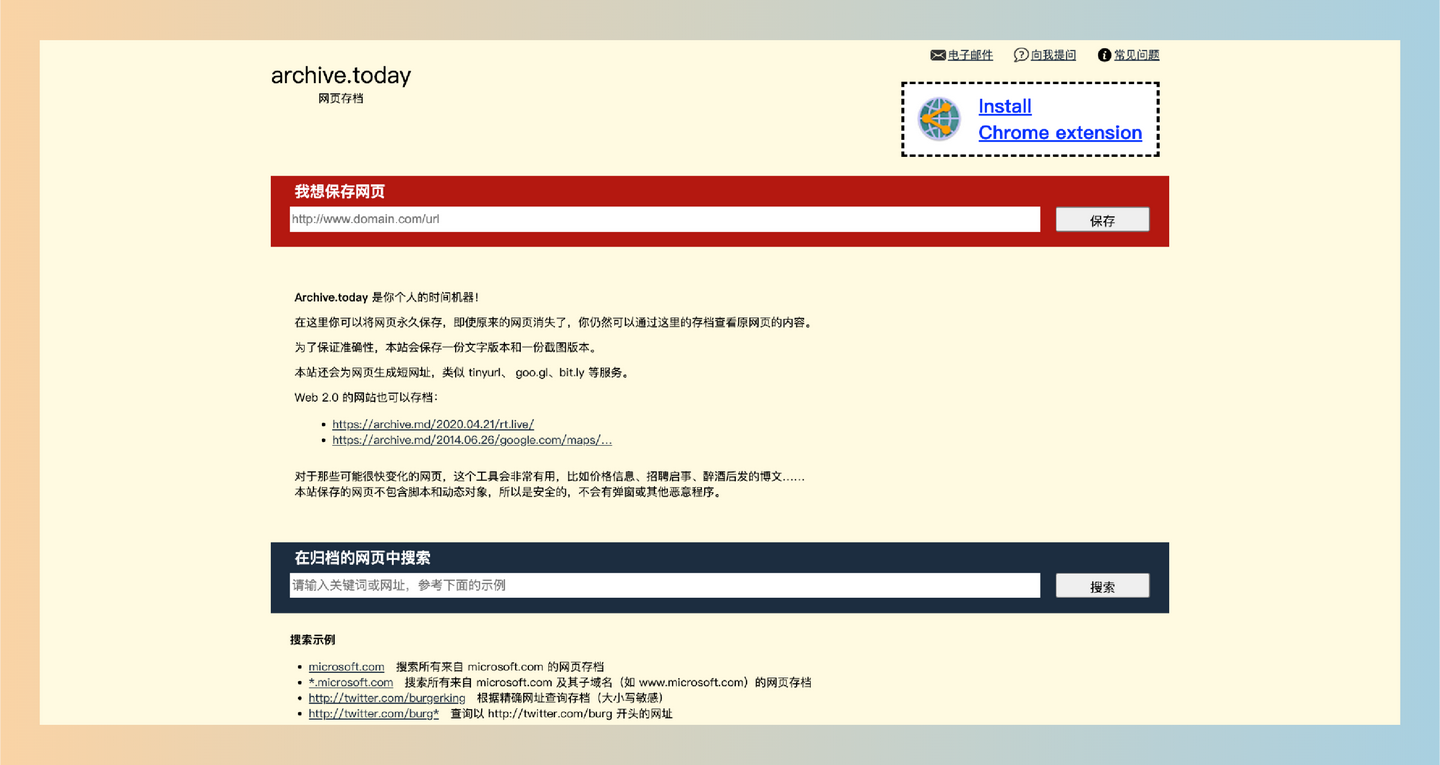Click the microsoft.com search example link
The image size is (1440, 765).
346,666
